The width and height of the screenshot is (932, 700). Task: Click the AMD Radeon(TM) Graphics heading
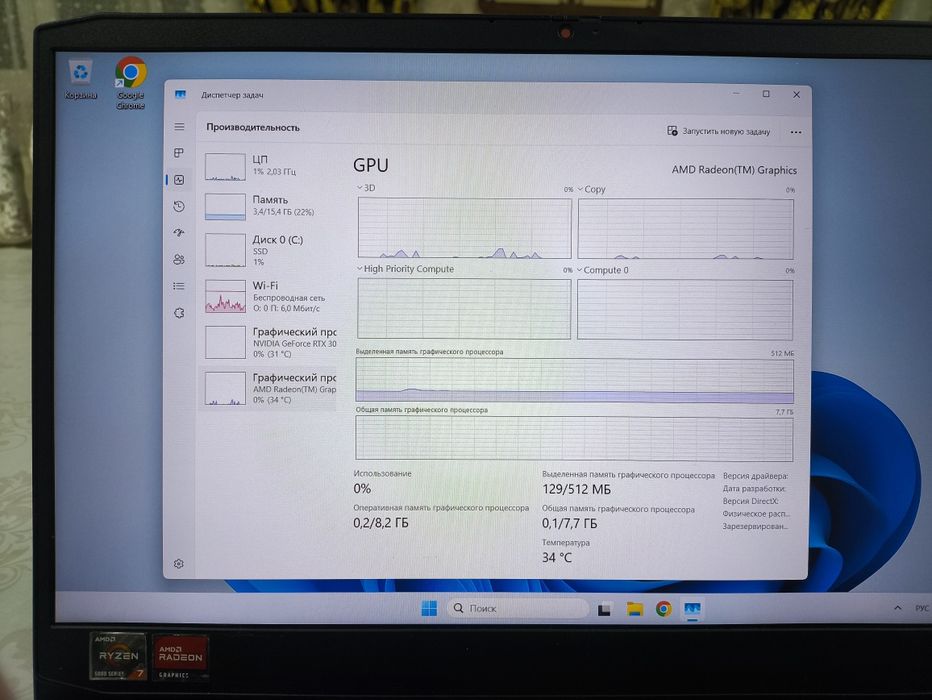click(734, 170)
